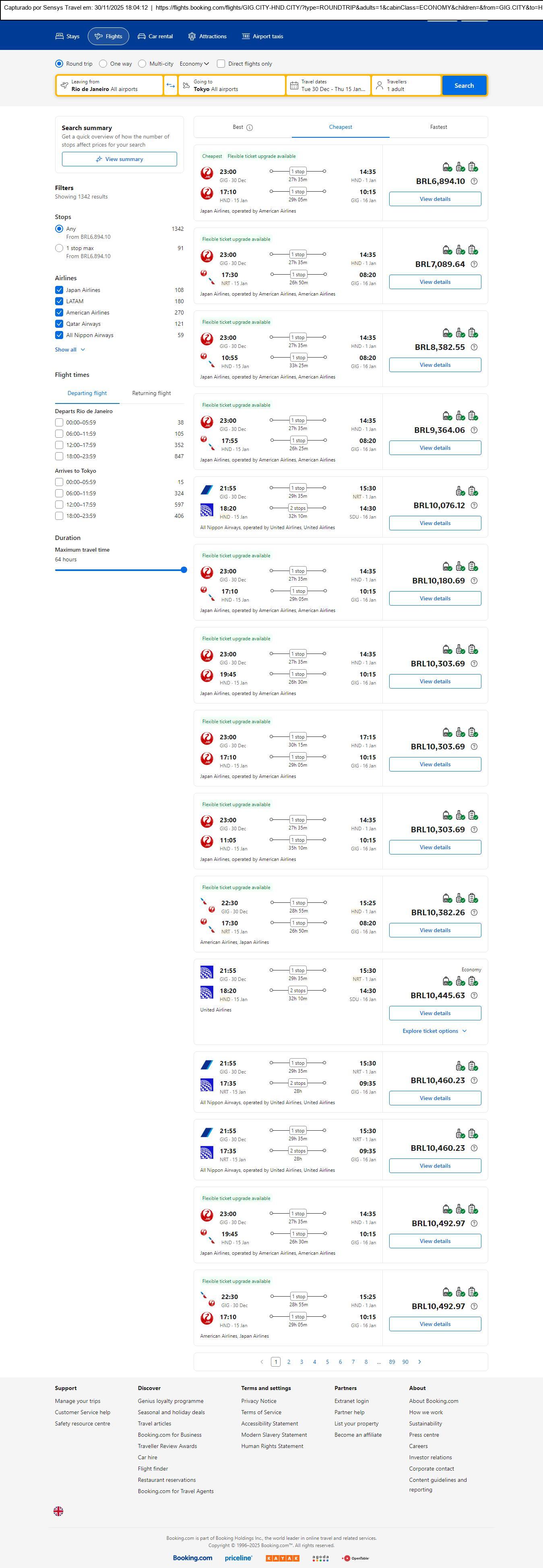
Task: Click the swap origin and destination arrows icon
Action: [x=170, y=86]
